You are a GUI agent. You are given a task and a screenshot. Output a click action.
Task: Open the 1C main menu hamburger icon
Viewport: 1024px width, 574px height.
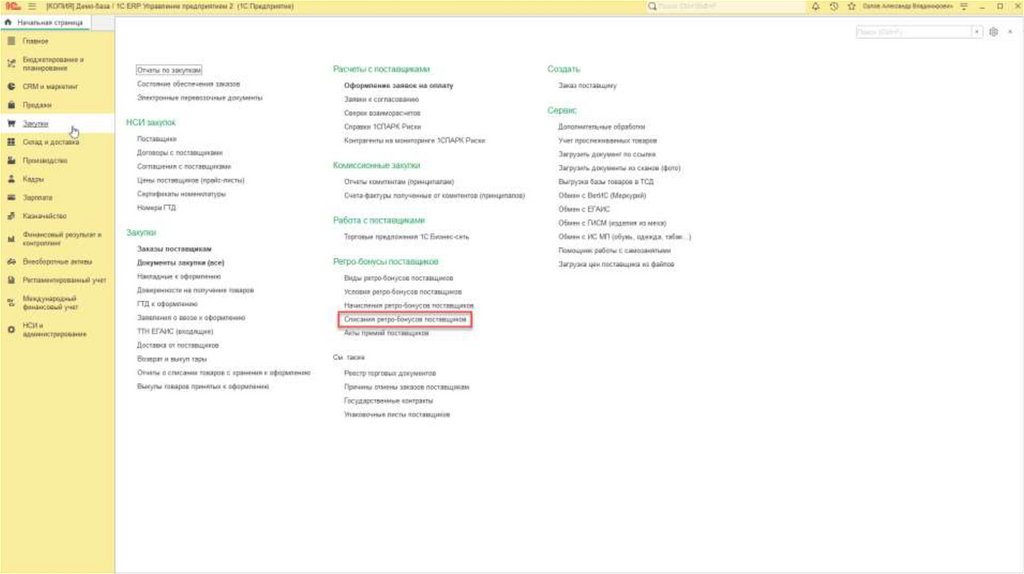point(31,7)
